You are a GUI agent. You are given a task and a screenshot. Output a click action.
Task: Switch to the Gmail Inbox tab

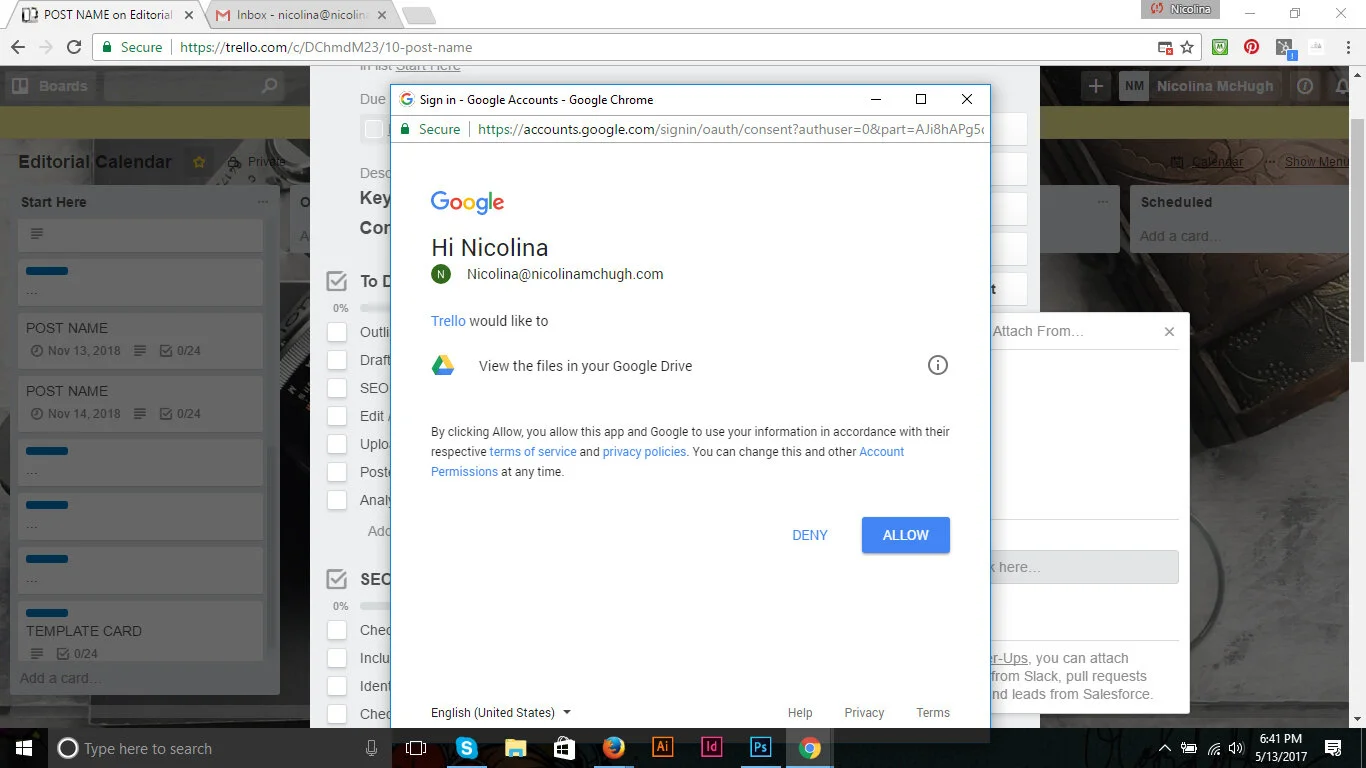(x=303, y=15)
